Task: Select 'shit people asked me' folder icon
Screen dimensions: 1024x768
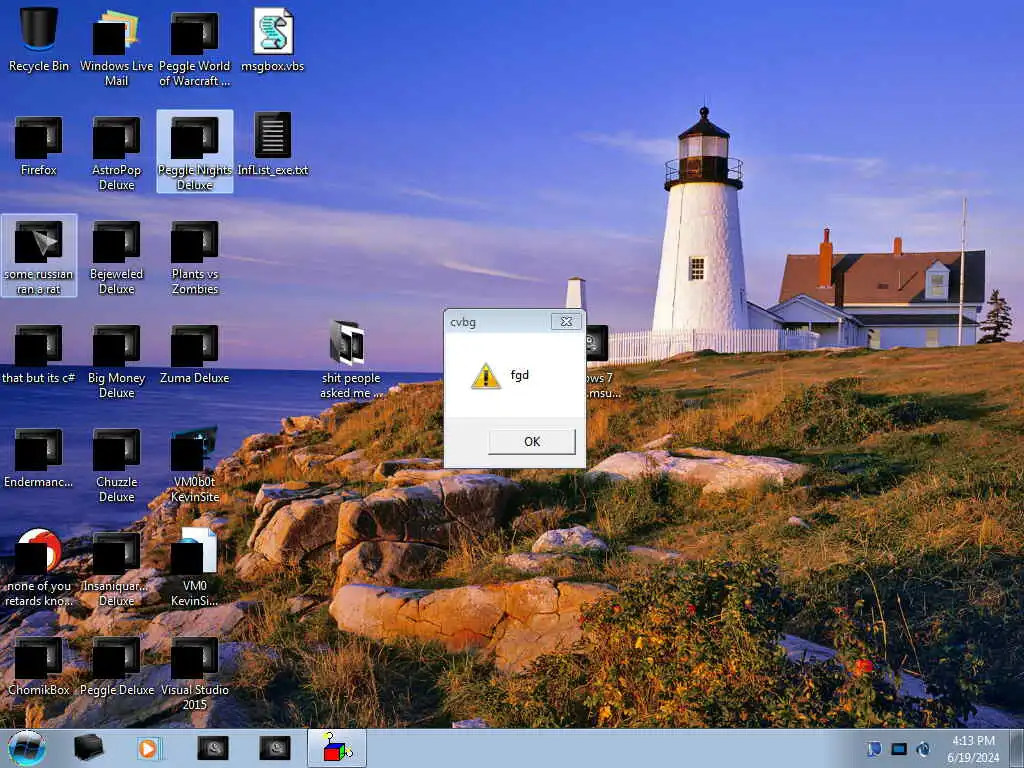Action: pyautogui.click(x=351, y=359)
